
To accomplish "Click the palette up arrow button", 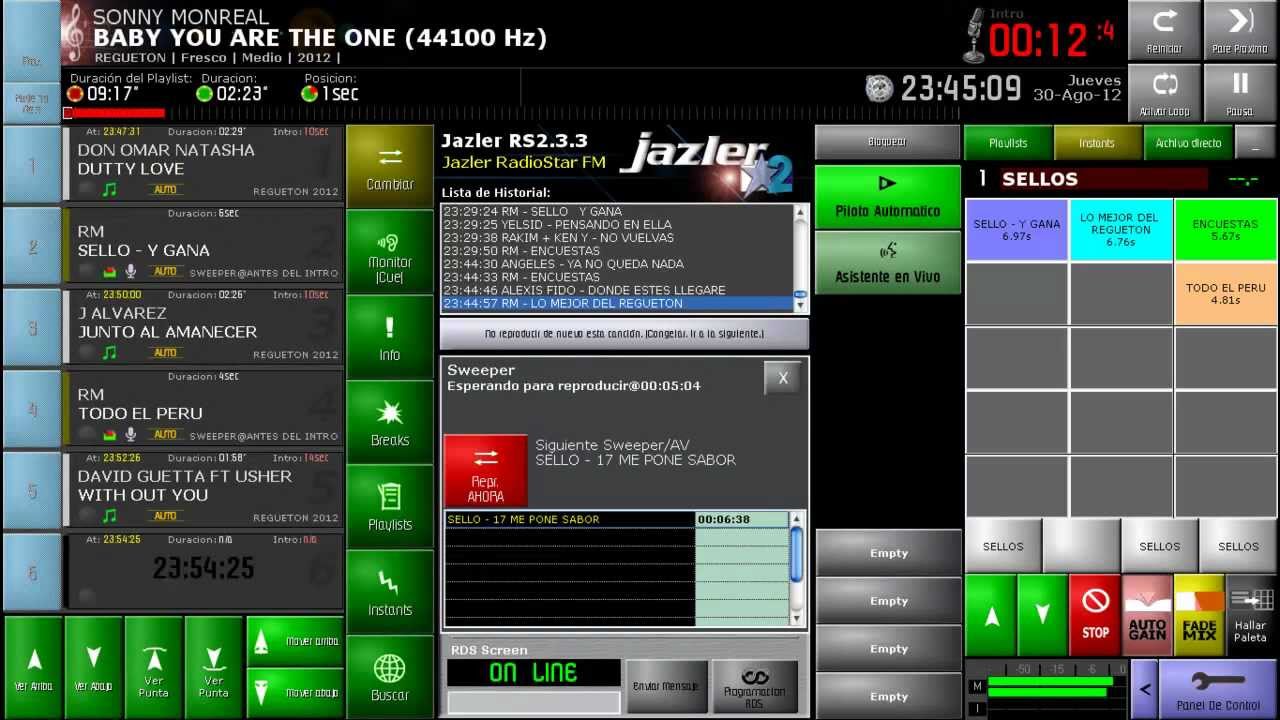I will click(991, 615).
